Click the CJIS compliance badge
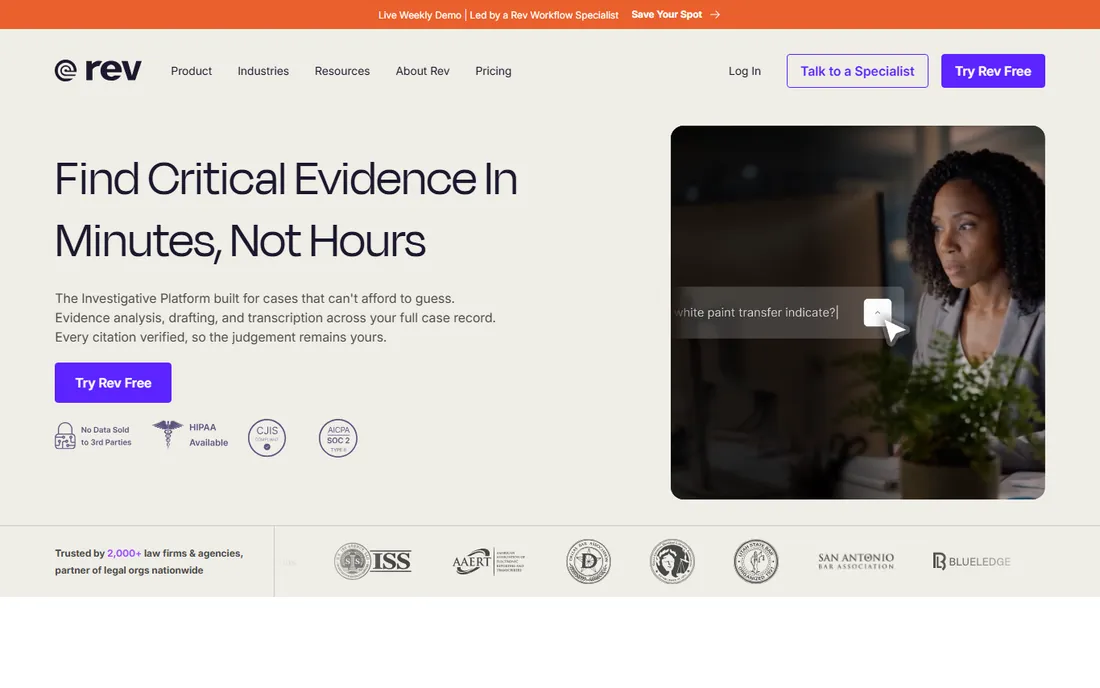 [x=267, y=438]
